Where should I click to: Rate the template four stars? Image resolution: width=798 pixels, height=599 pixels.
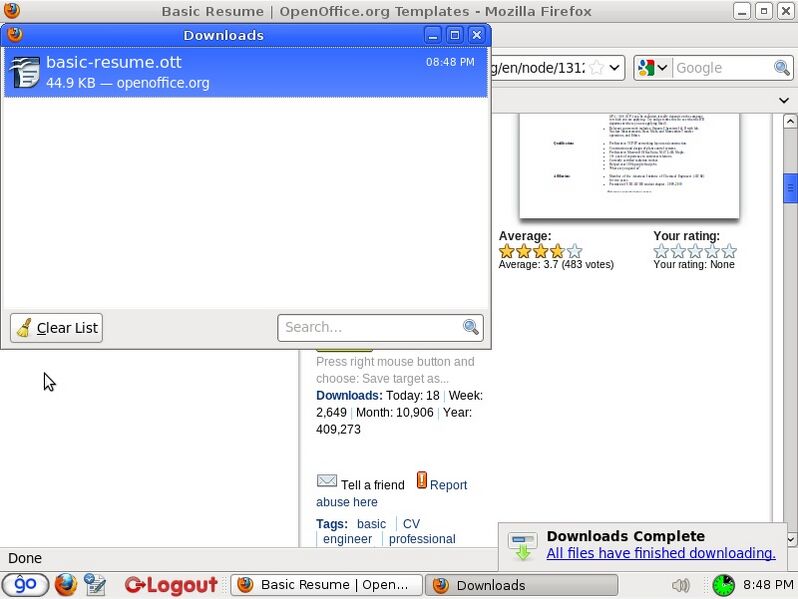712,251
